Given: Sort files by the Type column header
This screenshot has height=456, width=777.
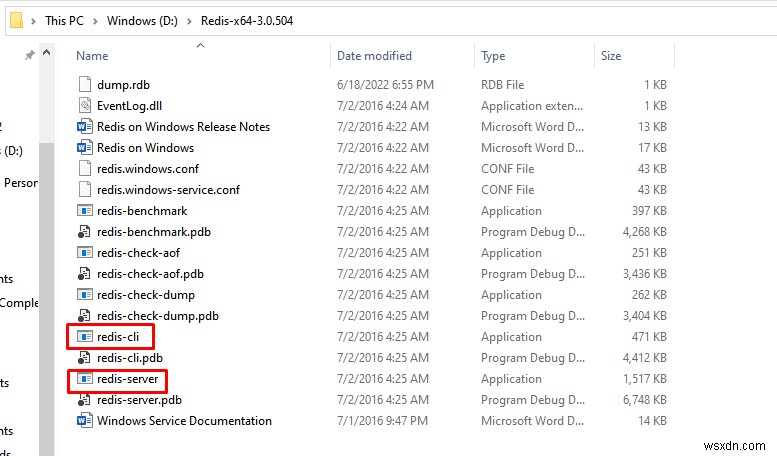Looking at the screenshot, I should tap(493, 56).
